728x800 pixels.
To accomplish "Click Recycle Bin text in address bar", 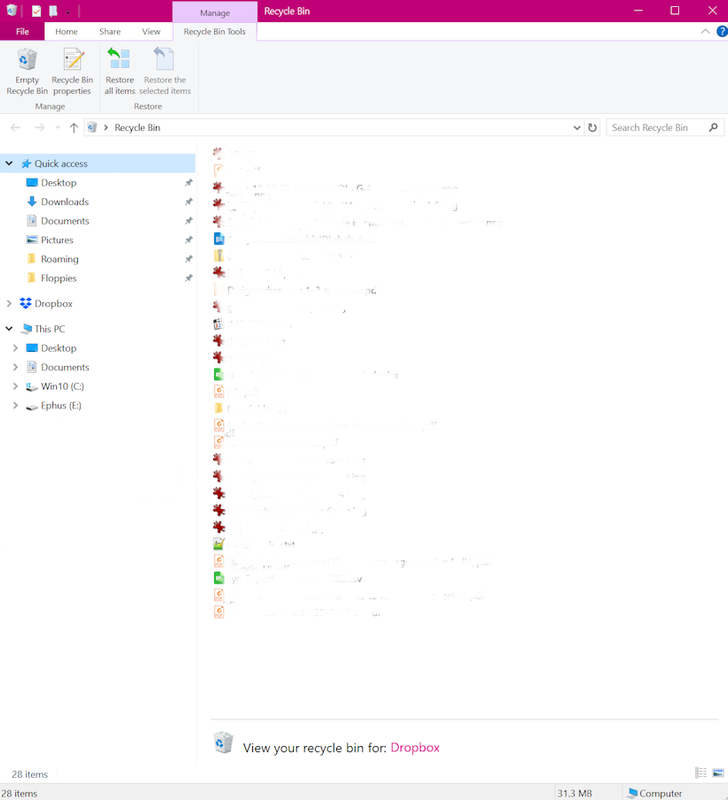I will tap(137, 128).
